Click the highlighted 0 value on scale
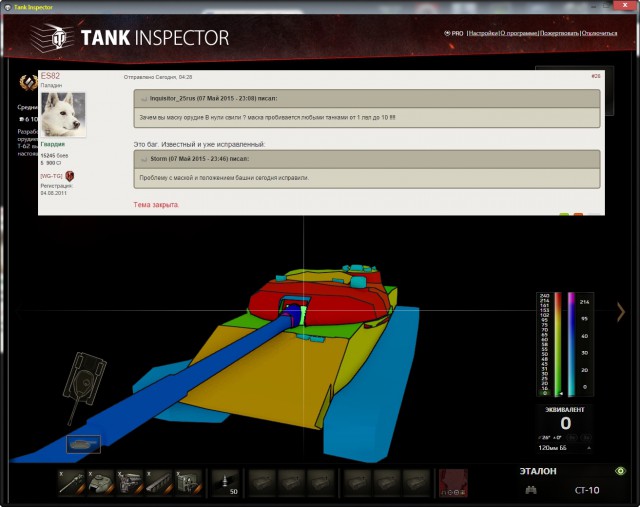 [544, 393]
